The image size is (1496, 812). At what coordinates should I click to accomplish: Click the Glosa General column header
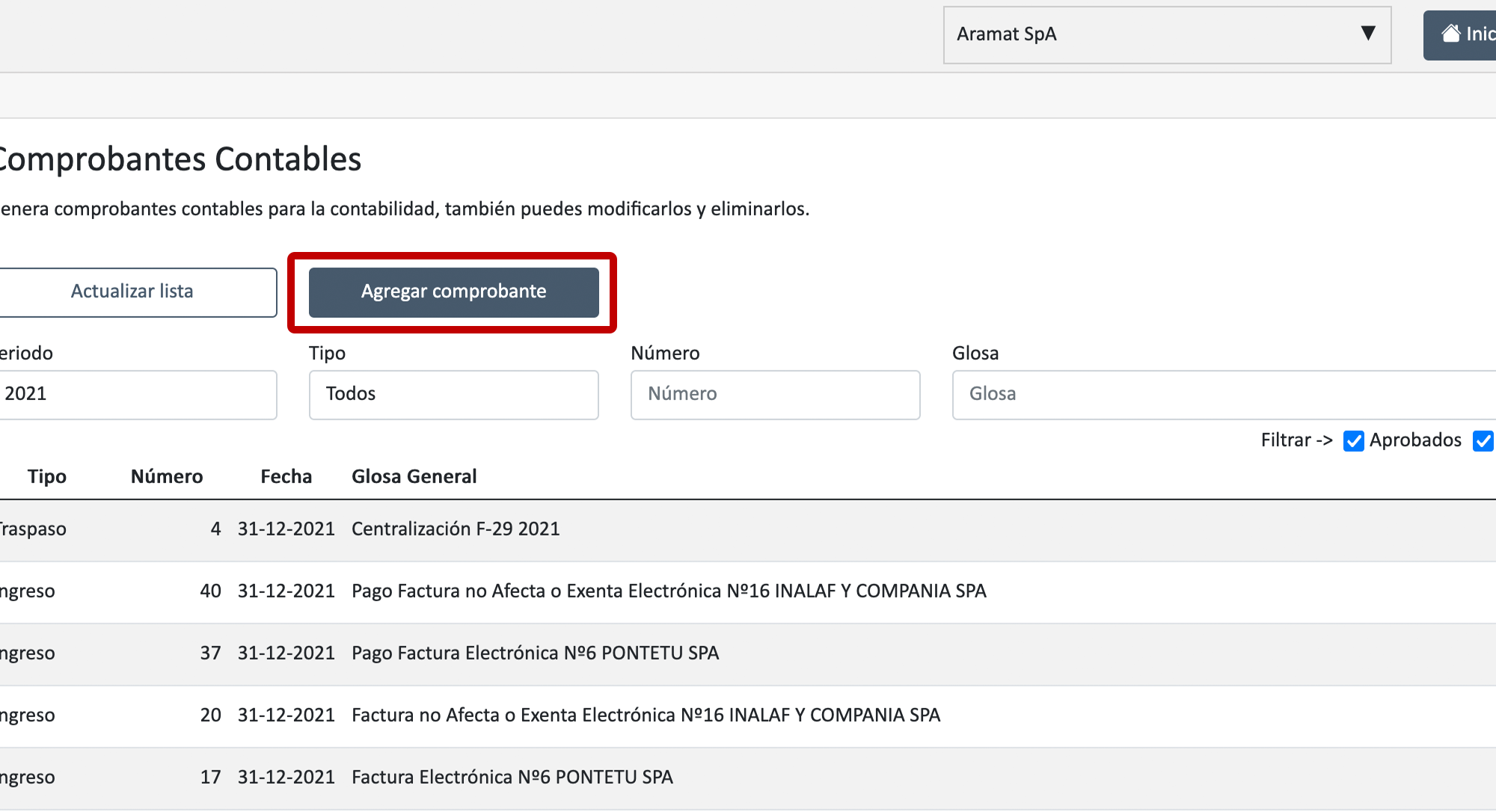414,476
